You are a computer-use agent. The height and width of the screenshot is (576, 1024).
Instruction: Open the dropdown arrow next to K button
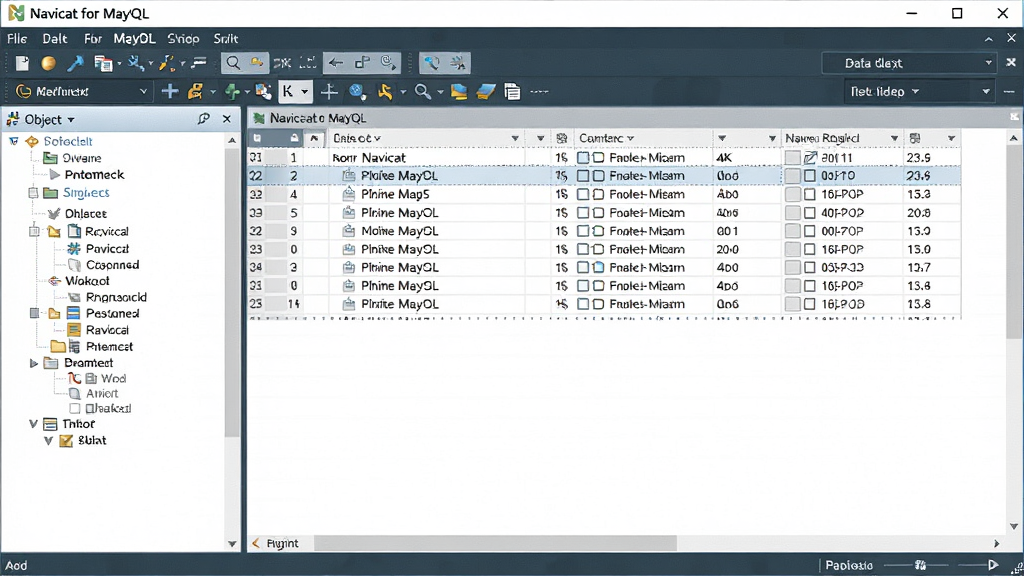304,91
